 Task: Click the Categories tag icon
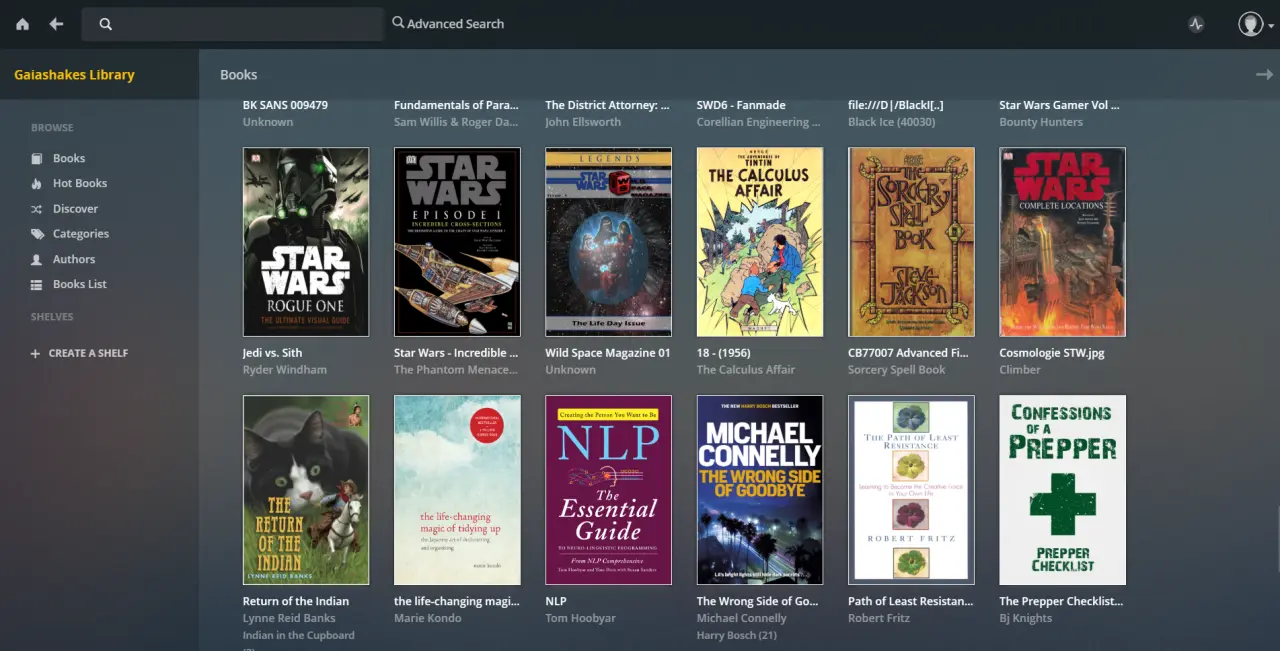pyautogui.click(x=37, y=234)
